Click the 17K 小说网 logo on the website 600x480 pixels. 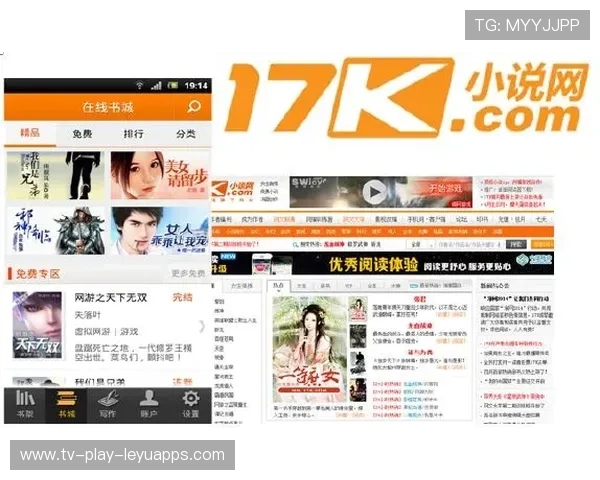[x=233, y=190]
